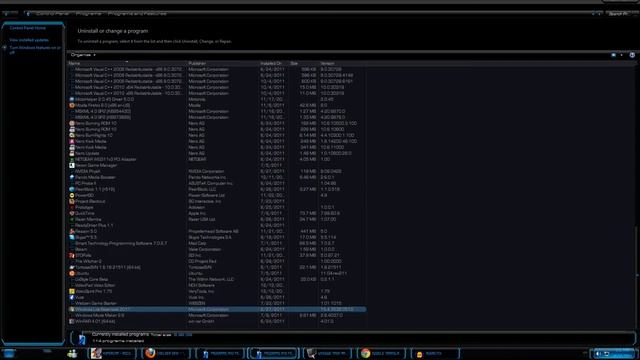The width and height of the screenshot is (640, 360).
Task: Select The Witcher 2 program row
Action: point(217,261)
